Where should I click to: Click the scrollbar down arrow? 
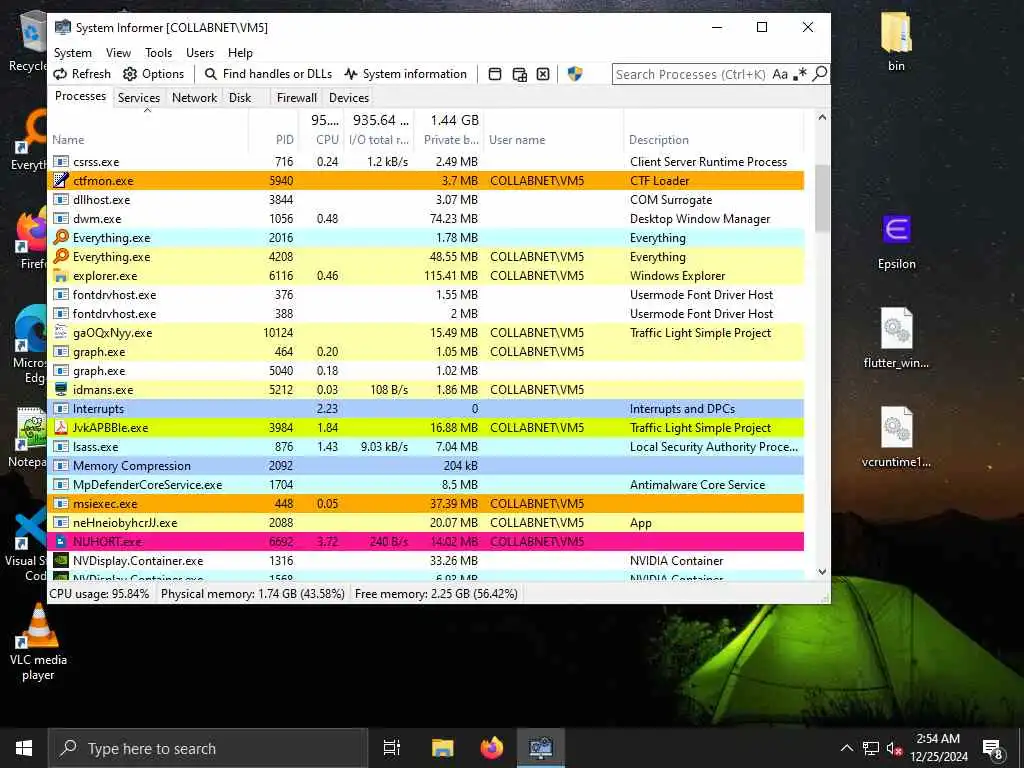822,571
